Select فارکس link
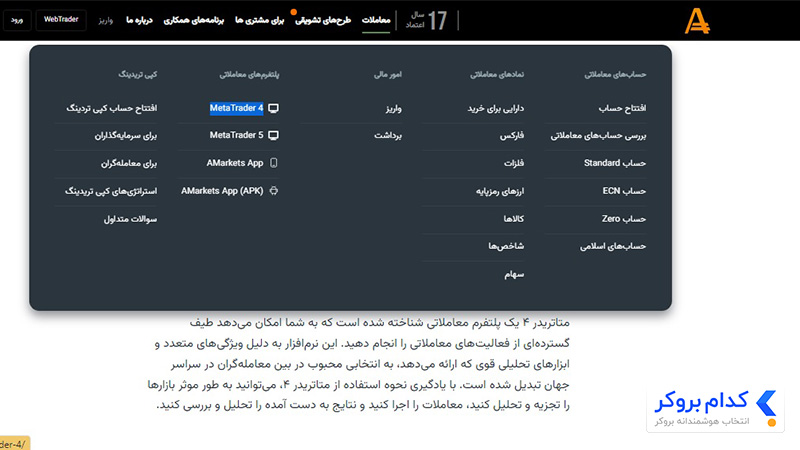This screenshot has height=450, width=800. point(512,136)
